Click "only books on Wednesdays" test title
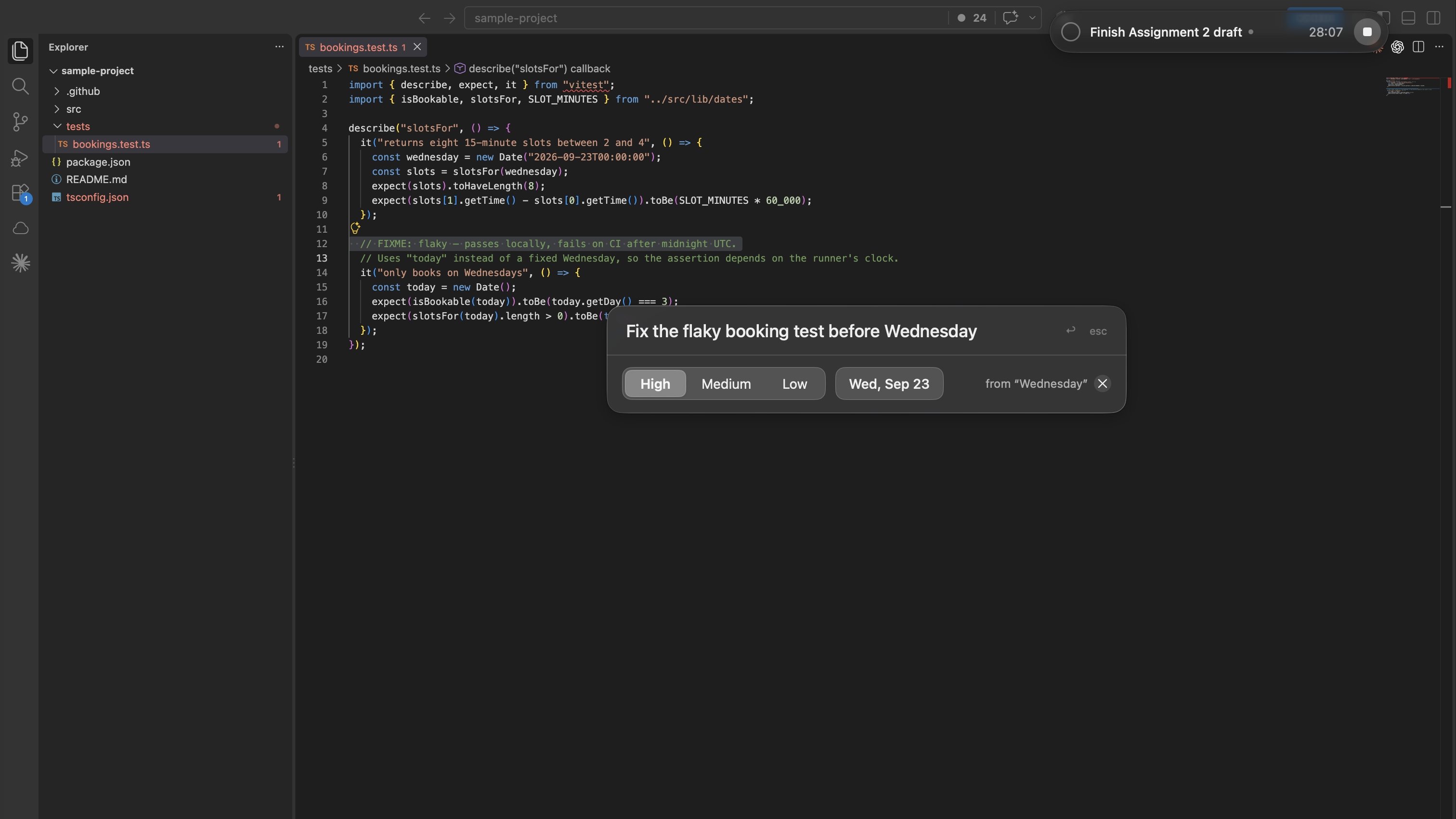 click(x=452, y=273)
